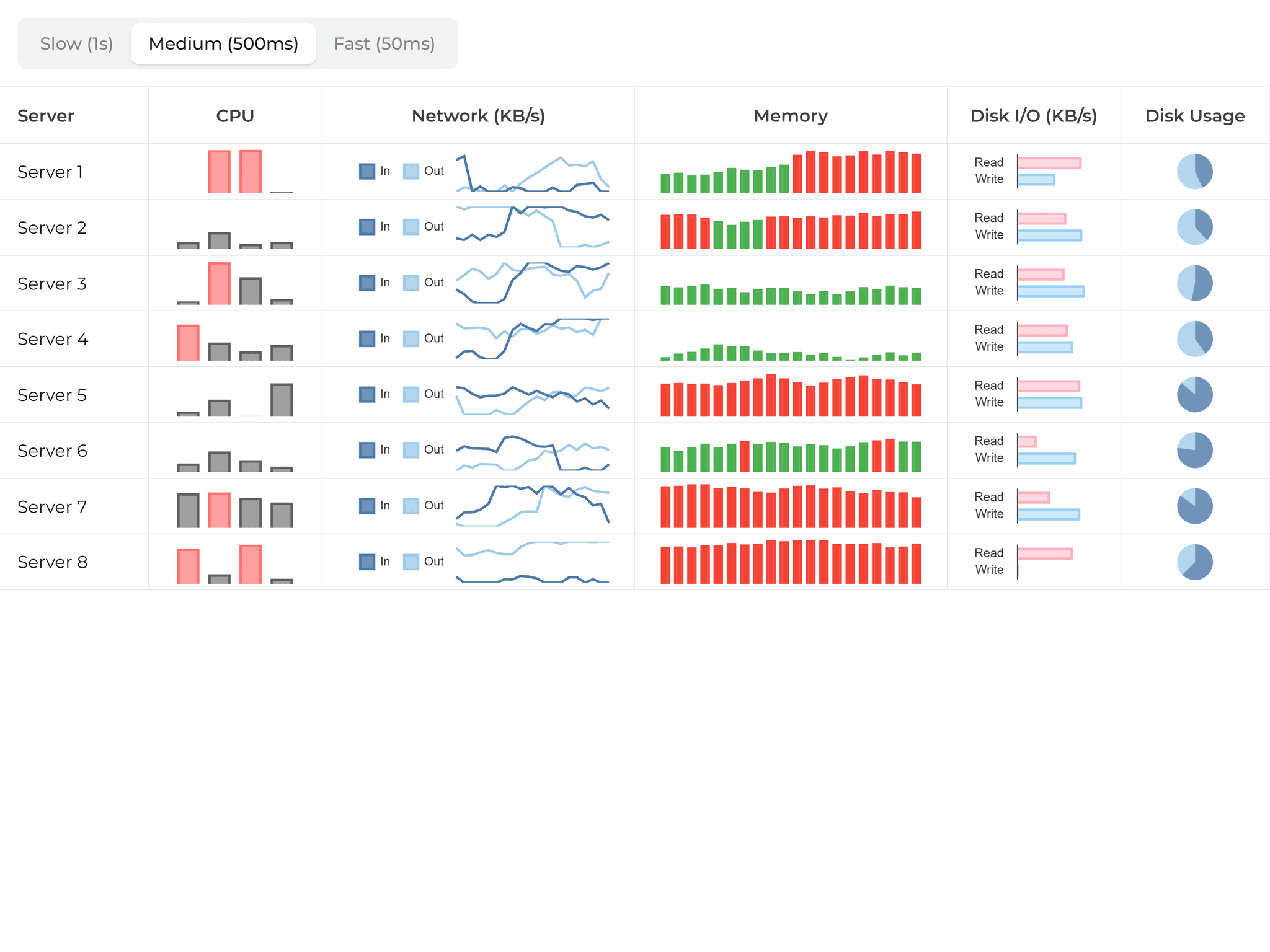Toggle the Out legend swatch for Server 8

click(x=411, y=562)
